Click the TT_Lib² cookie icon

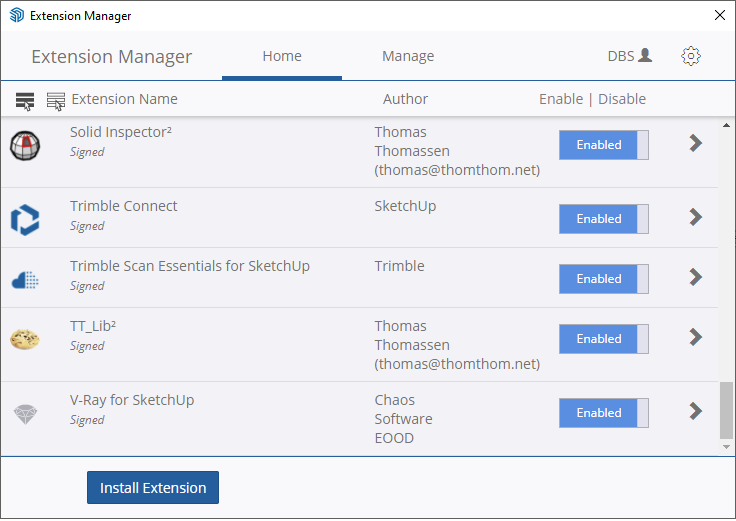pos(25,339)
